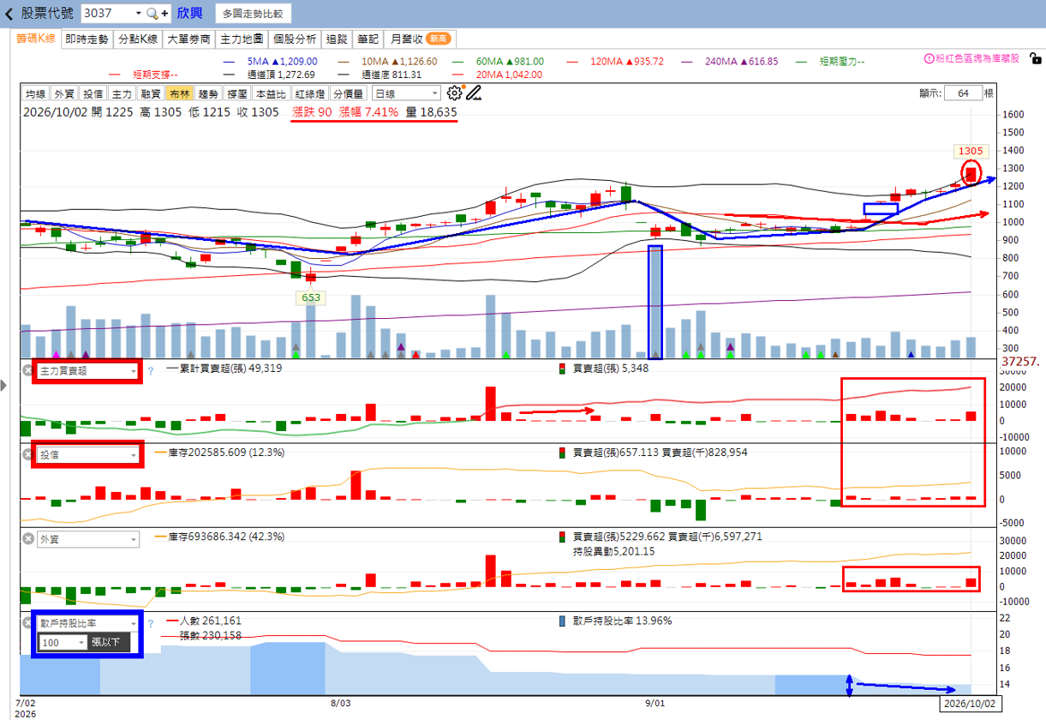The width and height of the screenshot is (1046, 720).
Task: Toggle the 紅綠燈 overlay
Action: [x=310, y=94]
